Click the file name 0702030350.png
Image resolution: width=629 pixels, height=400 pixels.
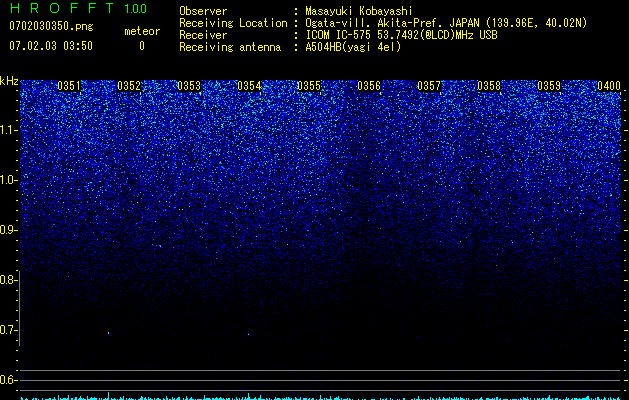tap(51, 26)
